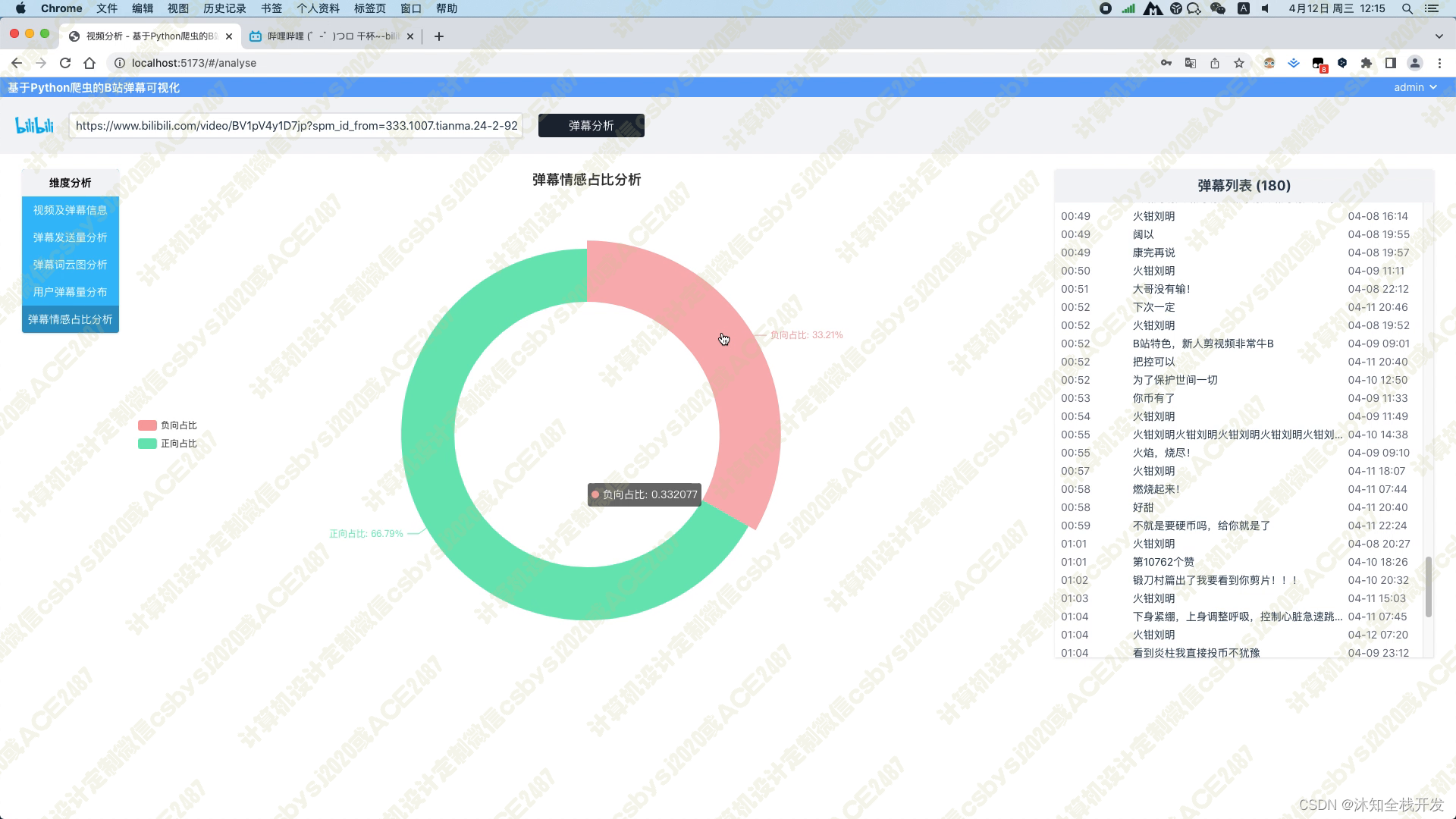Open 用户弹幕量分布 in the sidebar
The width and height of the screenshot is (1456, 819).
coord(70,292)
